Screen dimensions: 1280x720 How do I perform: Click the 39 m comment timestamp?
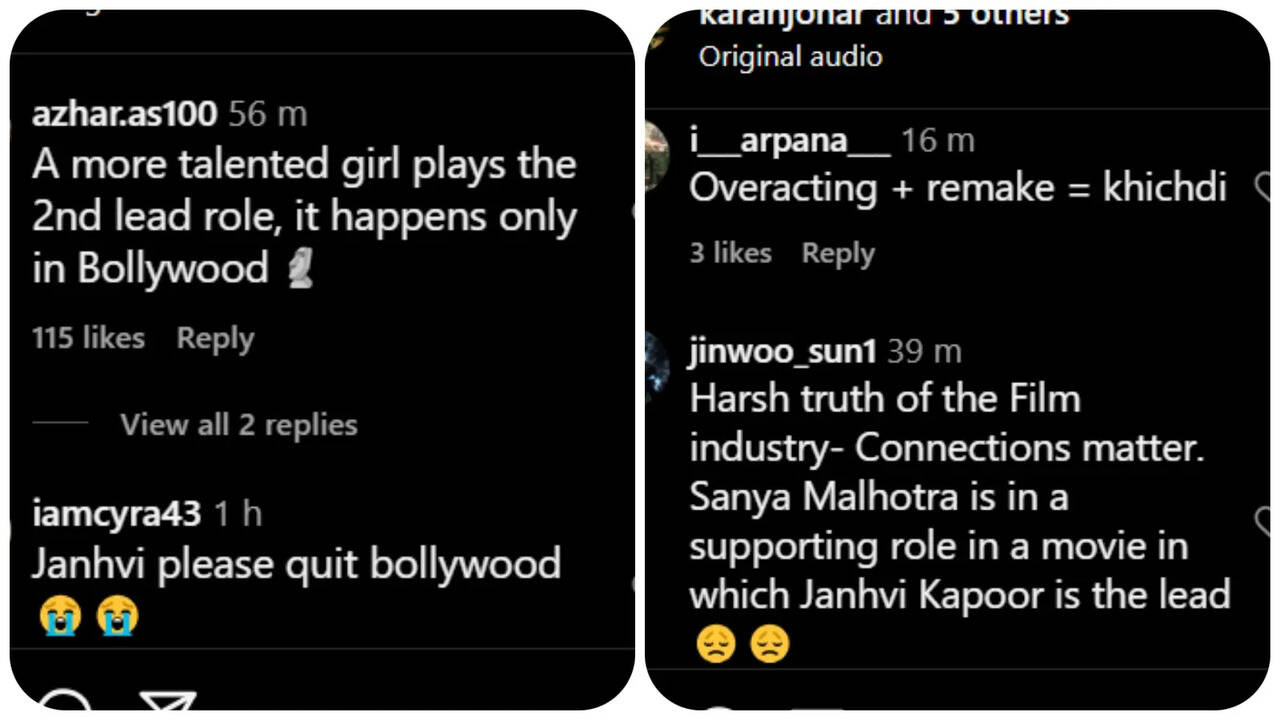click(924, 351)
